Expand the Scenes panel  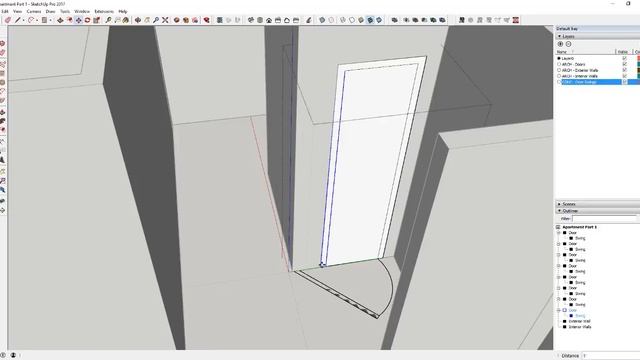click(x=598, y=204)
